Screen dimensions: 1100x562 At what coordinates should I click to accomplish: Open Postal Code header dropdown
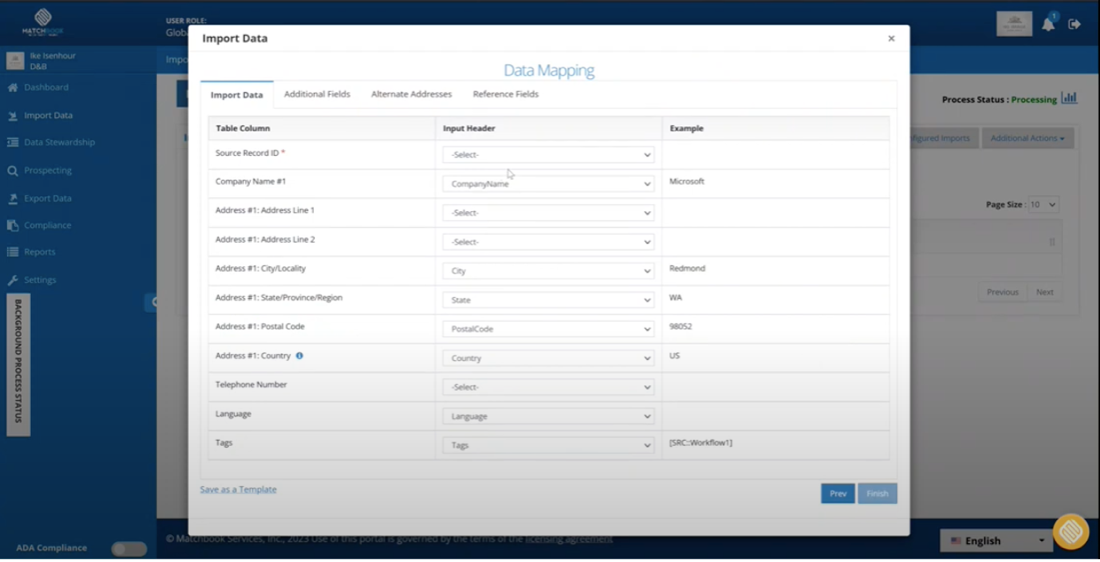pos(549,329)
